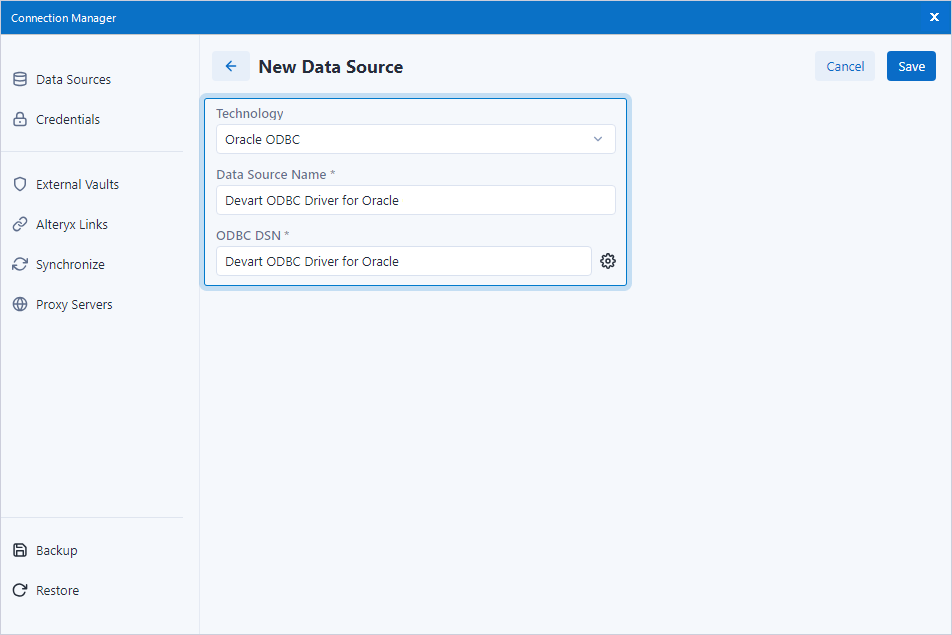
Task: Click inside the Data Source Name field
Action: (415, 200)
